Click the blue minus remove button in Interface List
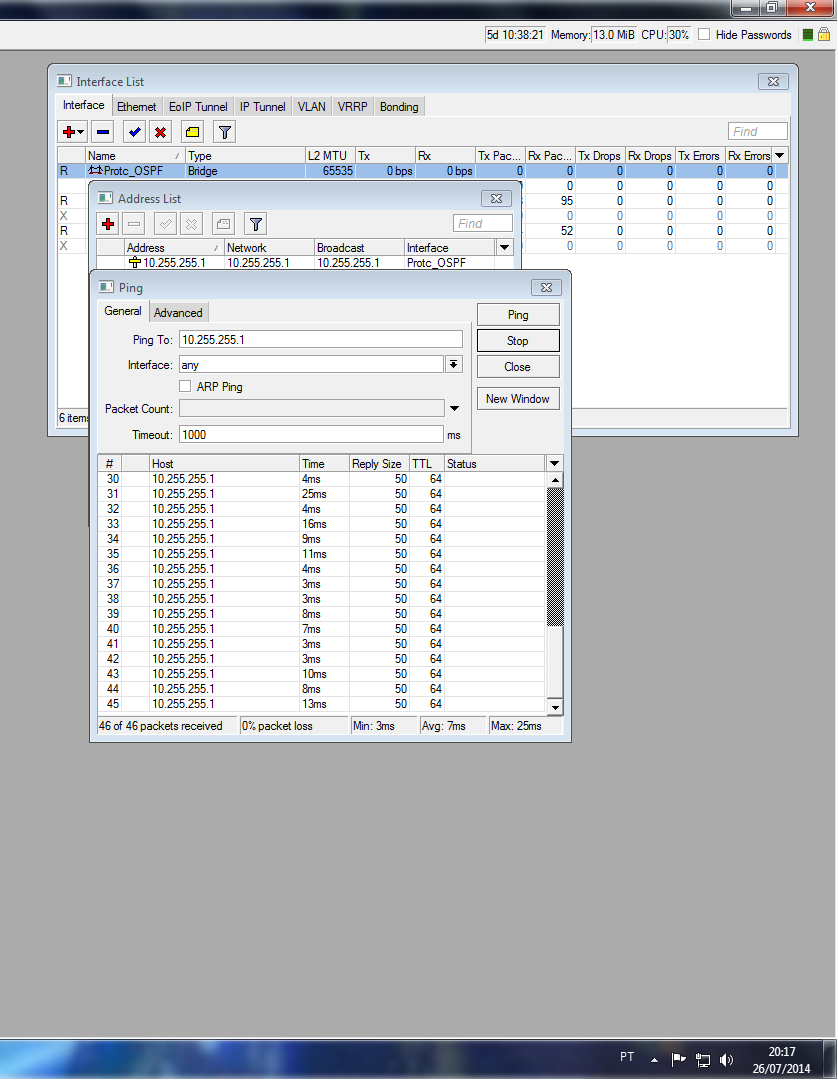This screenshot has width=838, height=1080. pyautogui.click(x=102, y=132)
